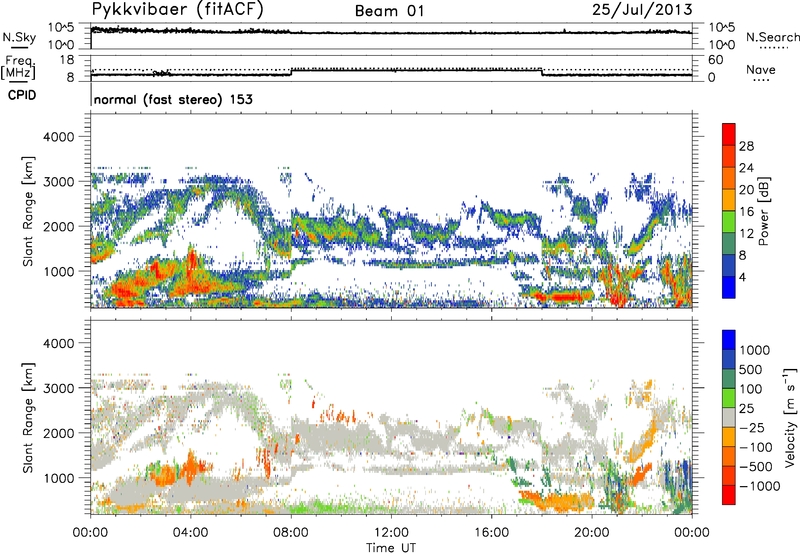The width and height of the screenshot is (800, 554).
Task: Click the '28' label on the Power colorbar
Action: 746,146
